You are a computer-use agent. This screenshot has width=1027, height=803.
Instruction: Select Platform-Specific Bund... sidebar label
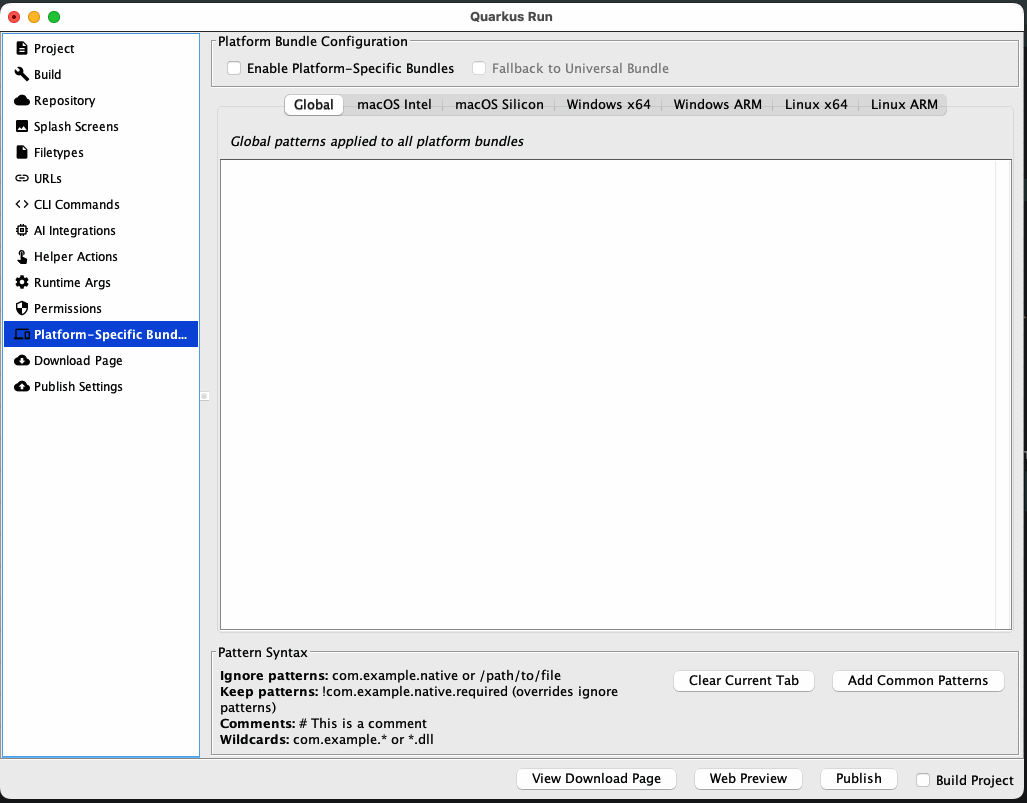point(110,334)
